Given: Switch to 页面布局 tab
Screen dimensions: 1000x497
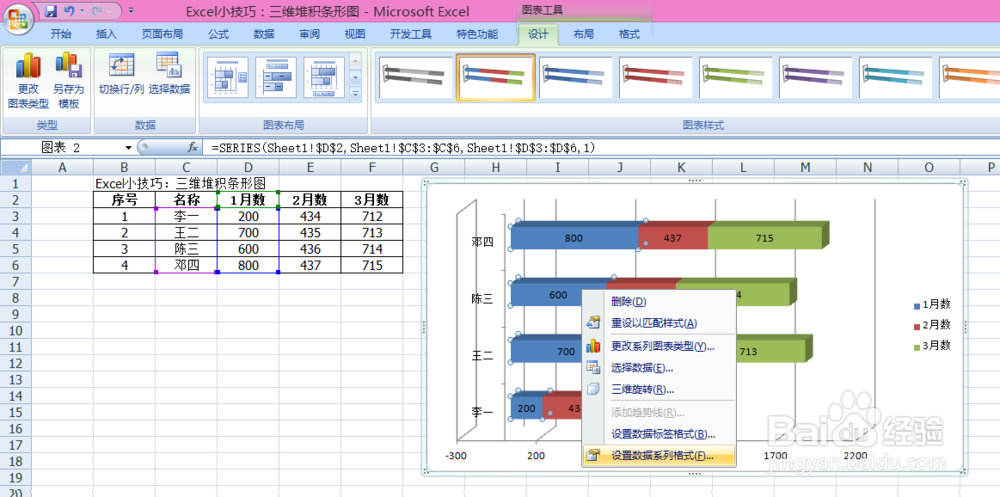Looking at the screenshot, I should (162, 34).
